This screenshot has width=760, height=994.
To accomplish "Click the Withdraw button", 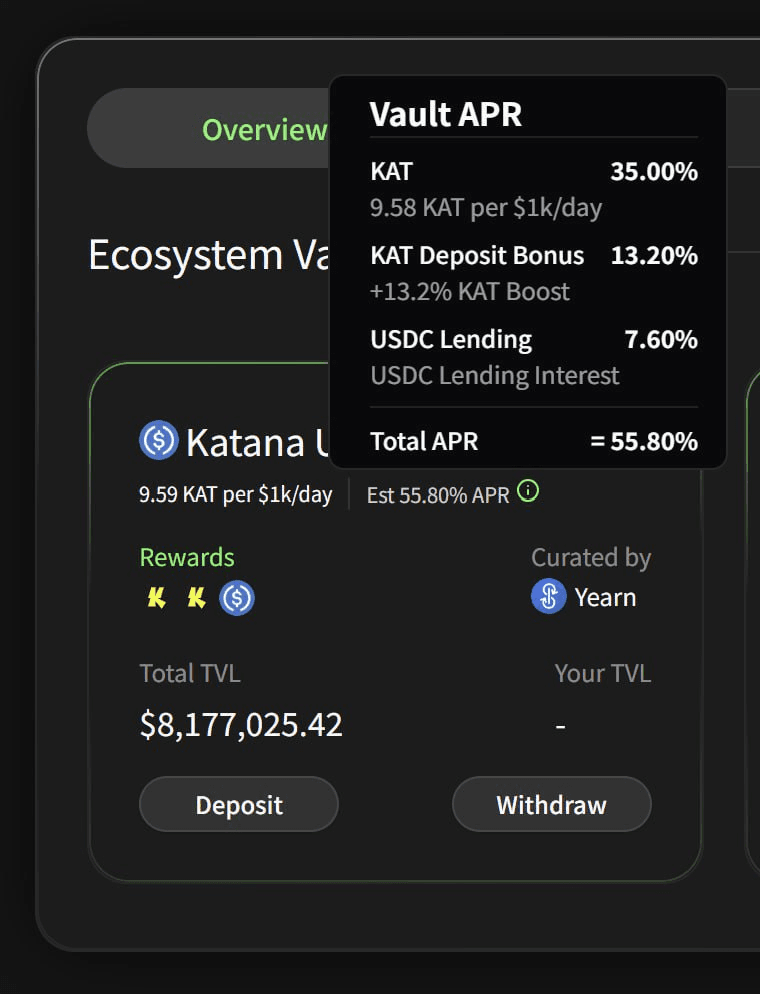I will pyautogui.click(x=551, y=804).
